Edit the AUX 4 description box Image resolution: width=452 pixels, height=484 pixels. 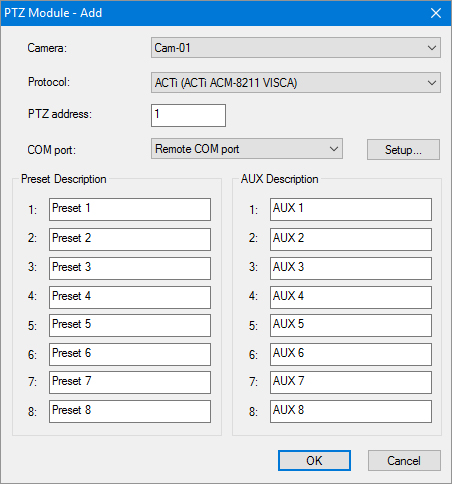click(351, 297)
